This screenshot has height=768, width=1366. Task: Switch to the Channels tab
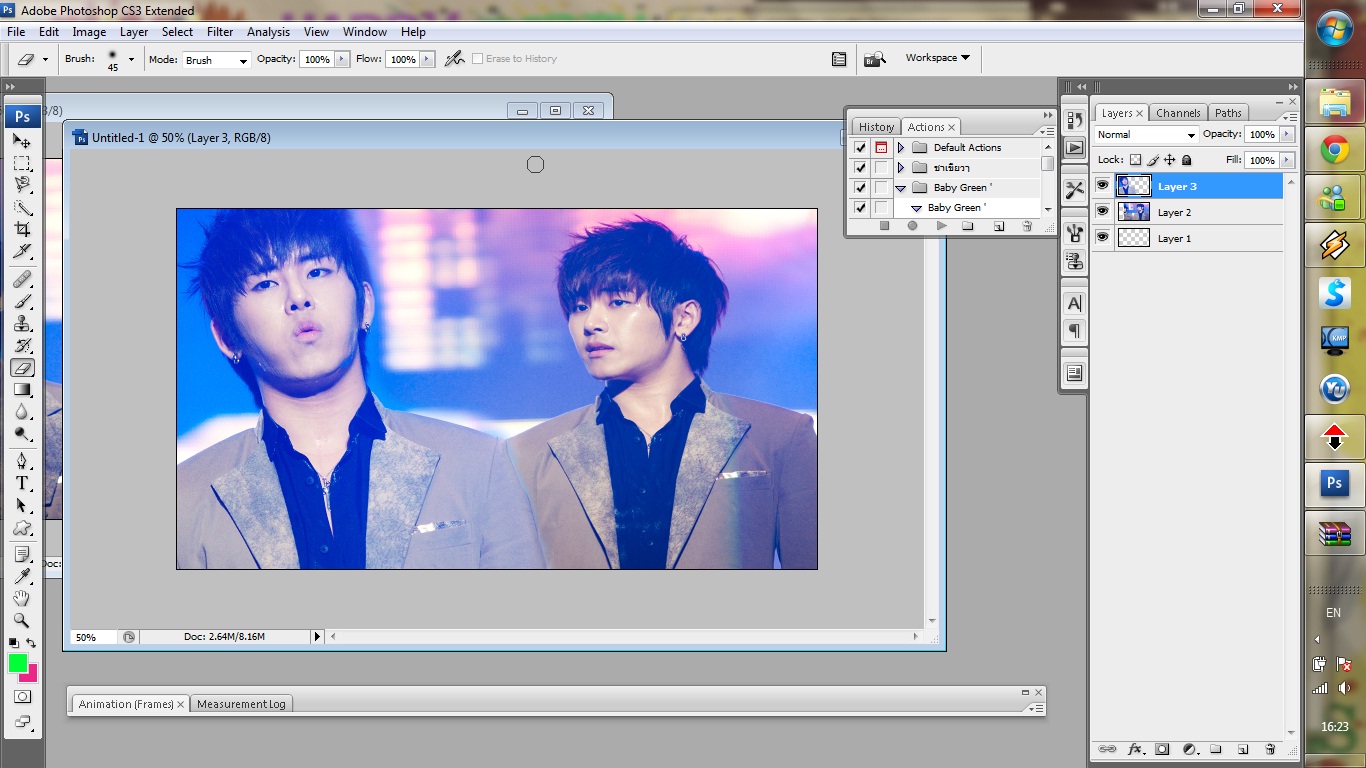click(1178, 113)
